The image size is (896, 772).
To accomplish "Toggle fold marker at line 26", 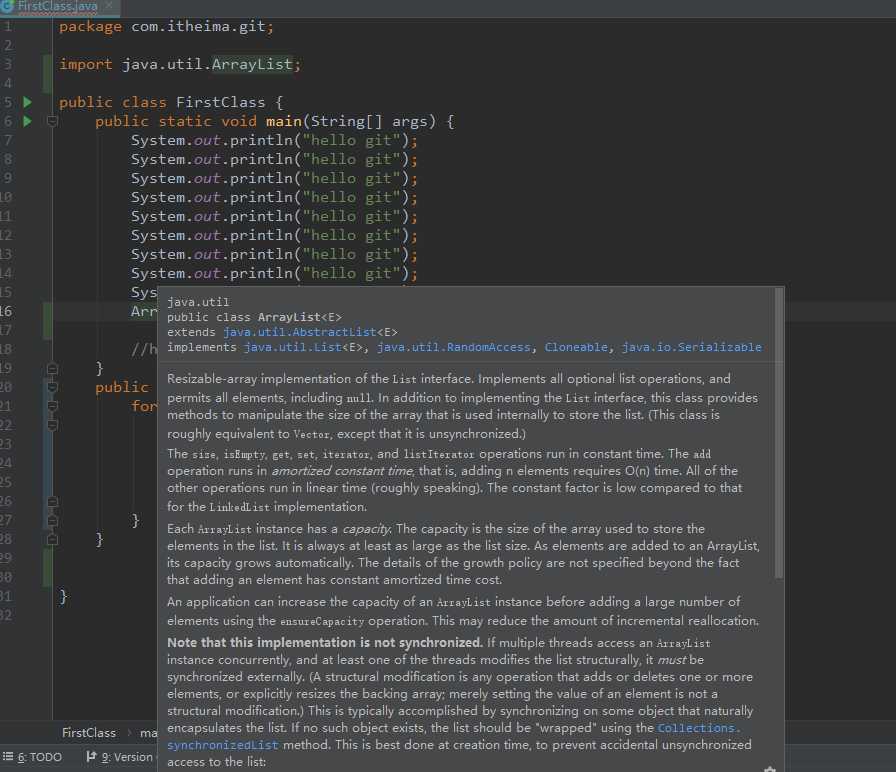I will coord(52,502).
